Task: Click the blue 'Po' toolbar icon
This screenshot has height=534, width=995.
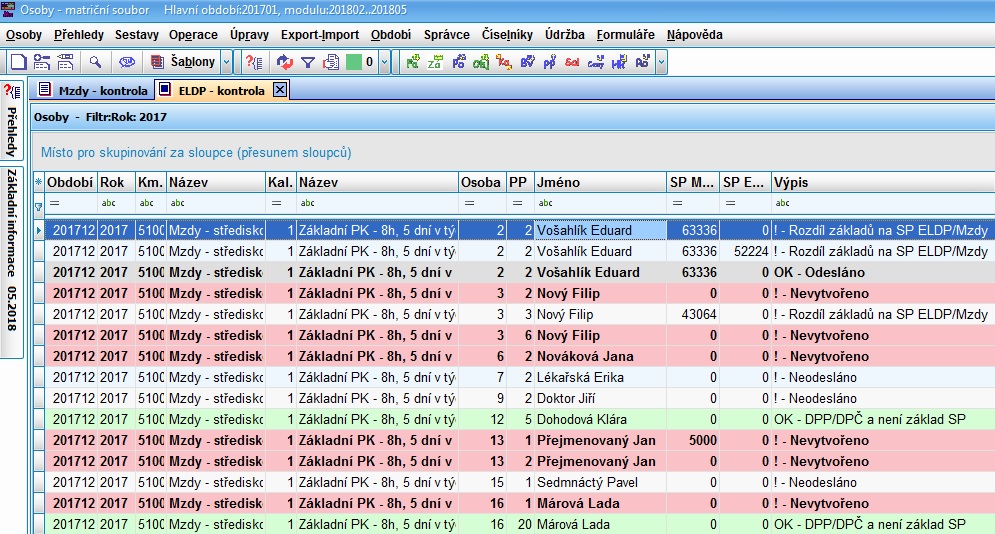Action: [x=458, y=62]
